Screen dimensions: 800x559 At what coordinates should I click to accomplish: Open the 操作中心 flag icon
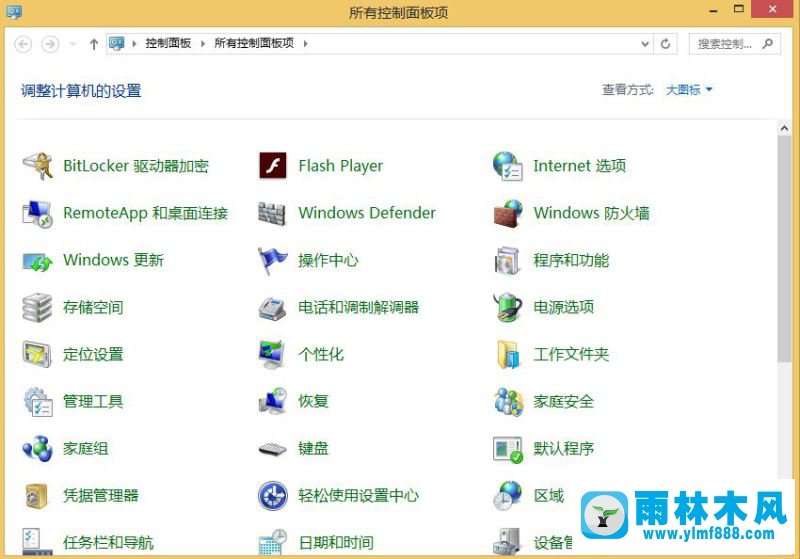tap(272, 261)
